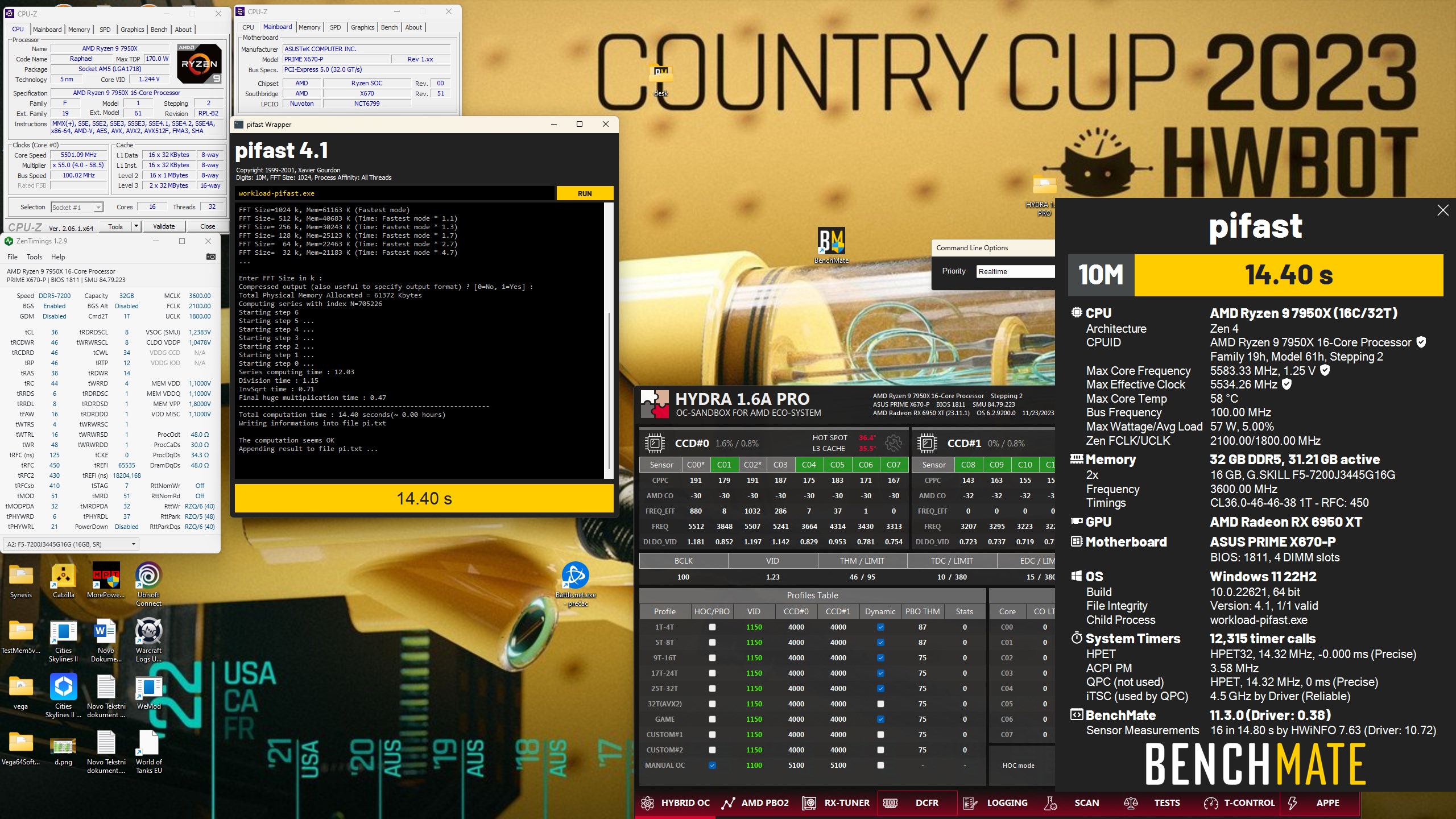Click the HYDRA logo puzzle icon
This screenshot has width=1456, height=819.
click(x=655, y=404)
